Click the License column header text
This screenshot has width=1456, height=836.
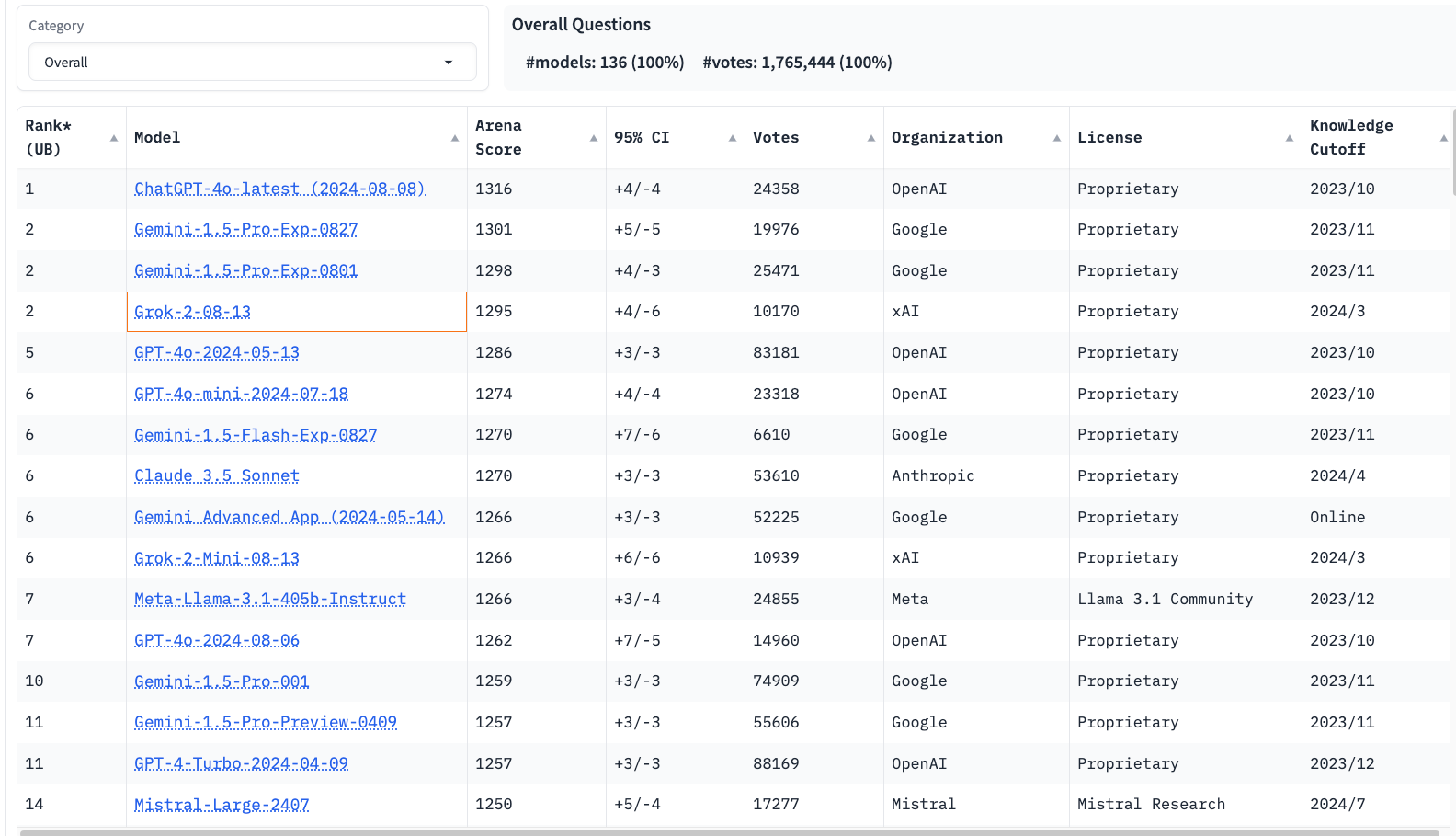tap(1109, 137)
